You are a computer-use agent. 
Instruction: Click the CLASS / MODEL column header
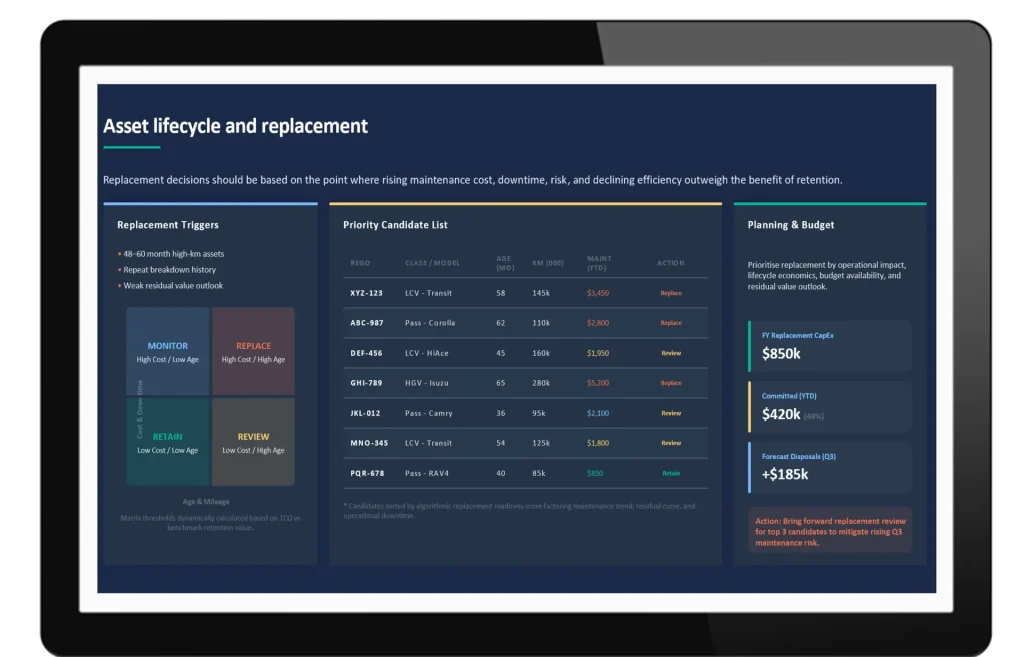[432, 263]
